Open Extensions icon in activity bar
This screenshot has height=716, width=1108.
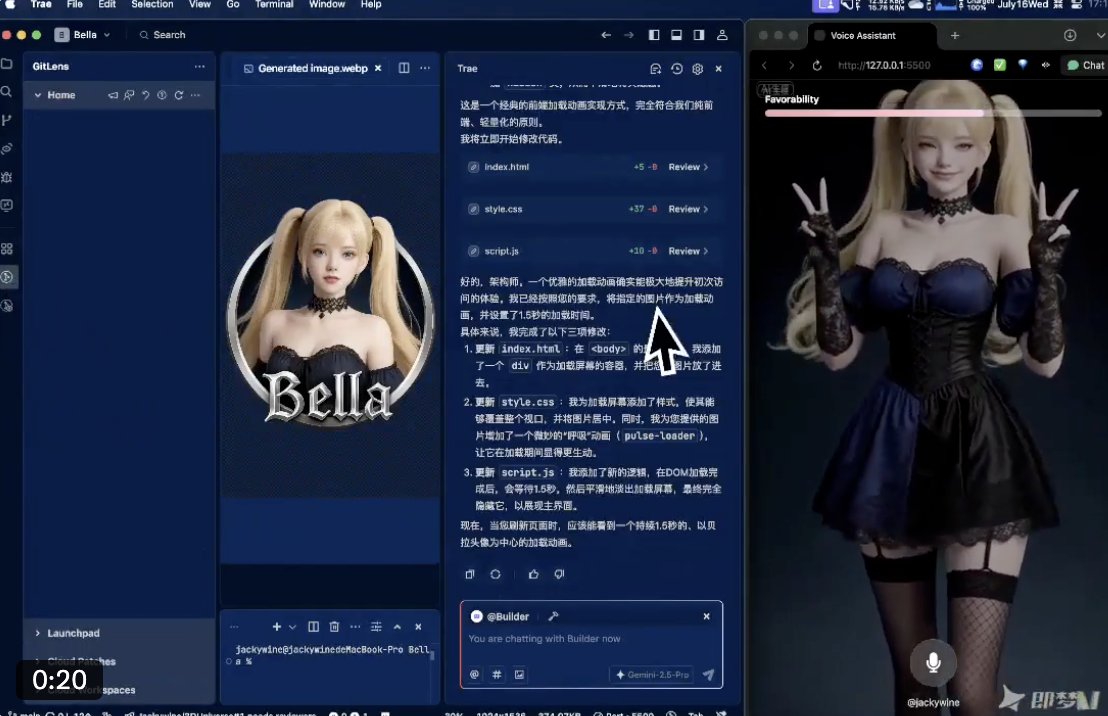coord(6,249)
